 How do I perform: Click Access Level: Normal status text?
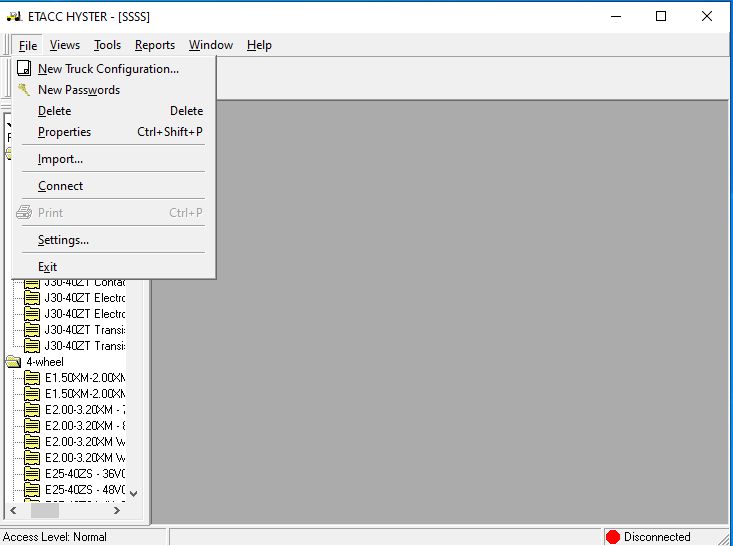point(55,537)
